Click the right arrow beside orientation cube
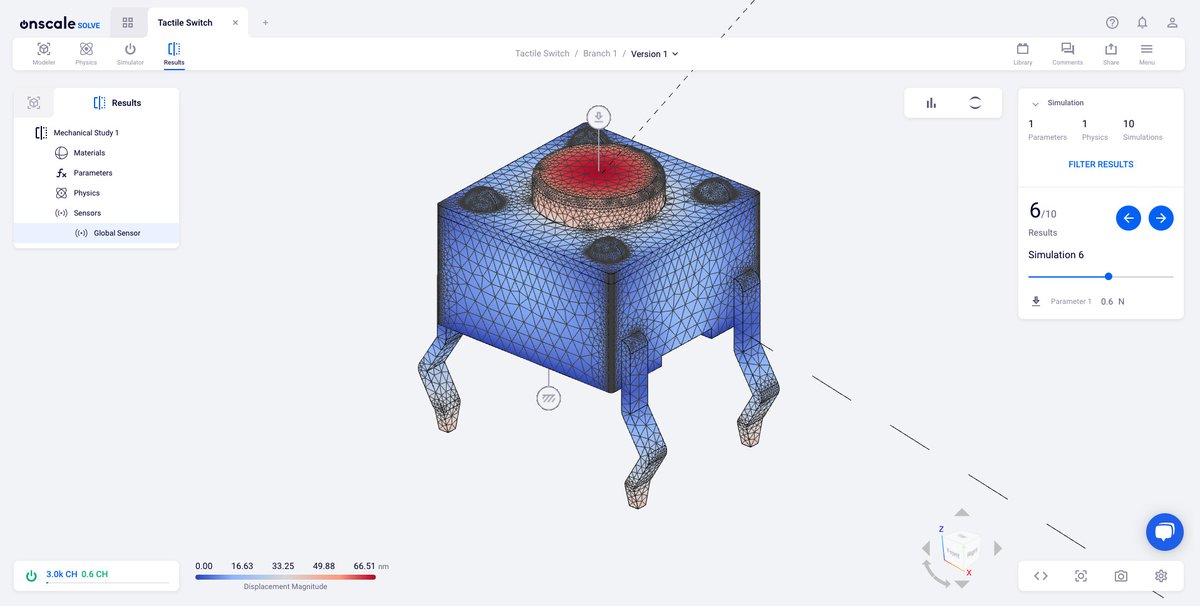The height and width of the screenshot is (606, 1200). click(x=997, y=547)
